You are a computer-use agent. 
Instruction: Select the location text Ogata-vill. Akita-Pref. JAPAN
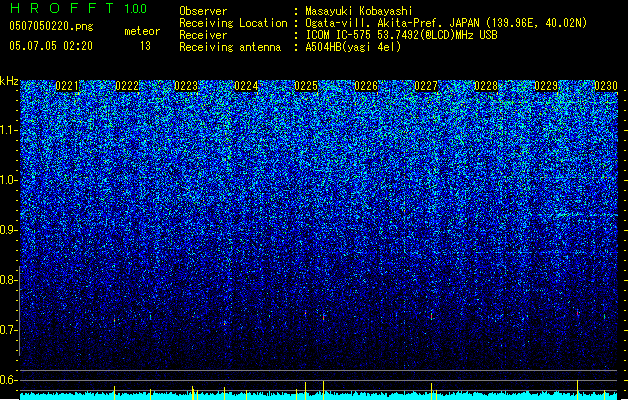click(x=392, y=23)
